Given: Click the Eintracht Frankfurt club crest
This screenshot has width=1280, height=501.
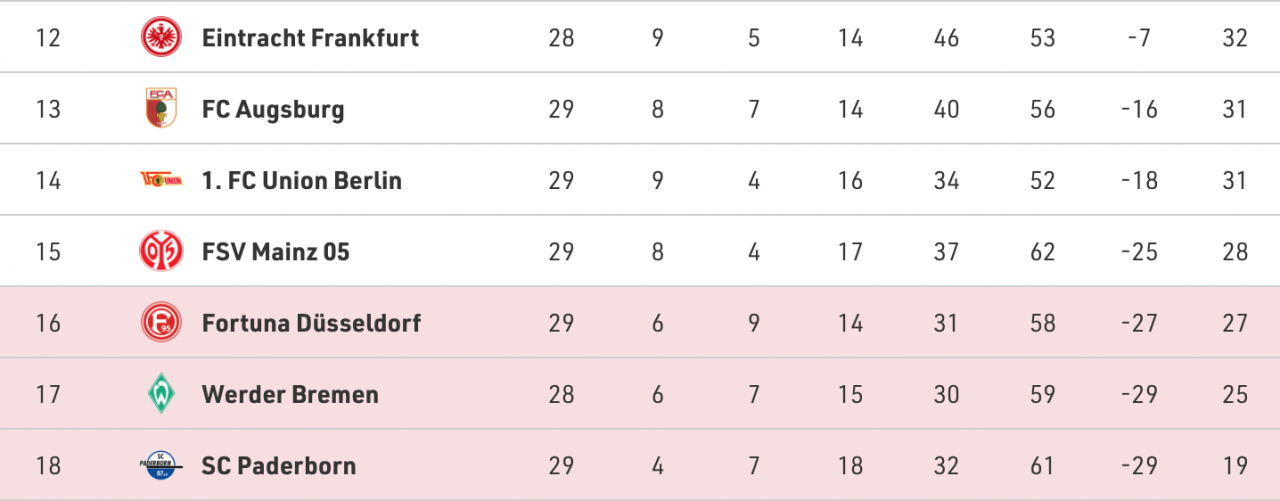Looking at the screenshot, I should pos(160,38).
